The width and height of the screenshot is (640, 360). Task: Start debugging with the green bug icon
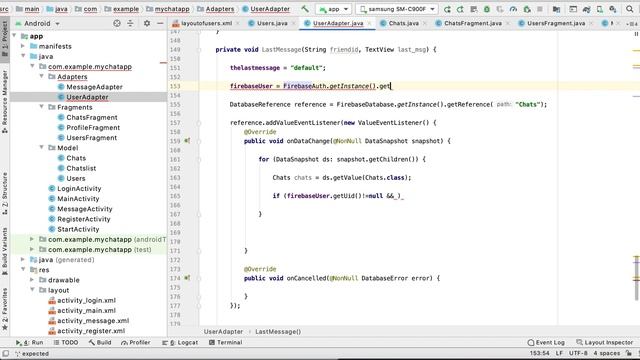[487, 9]
